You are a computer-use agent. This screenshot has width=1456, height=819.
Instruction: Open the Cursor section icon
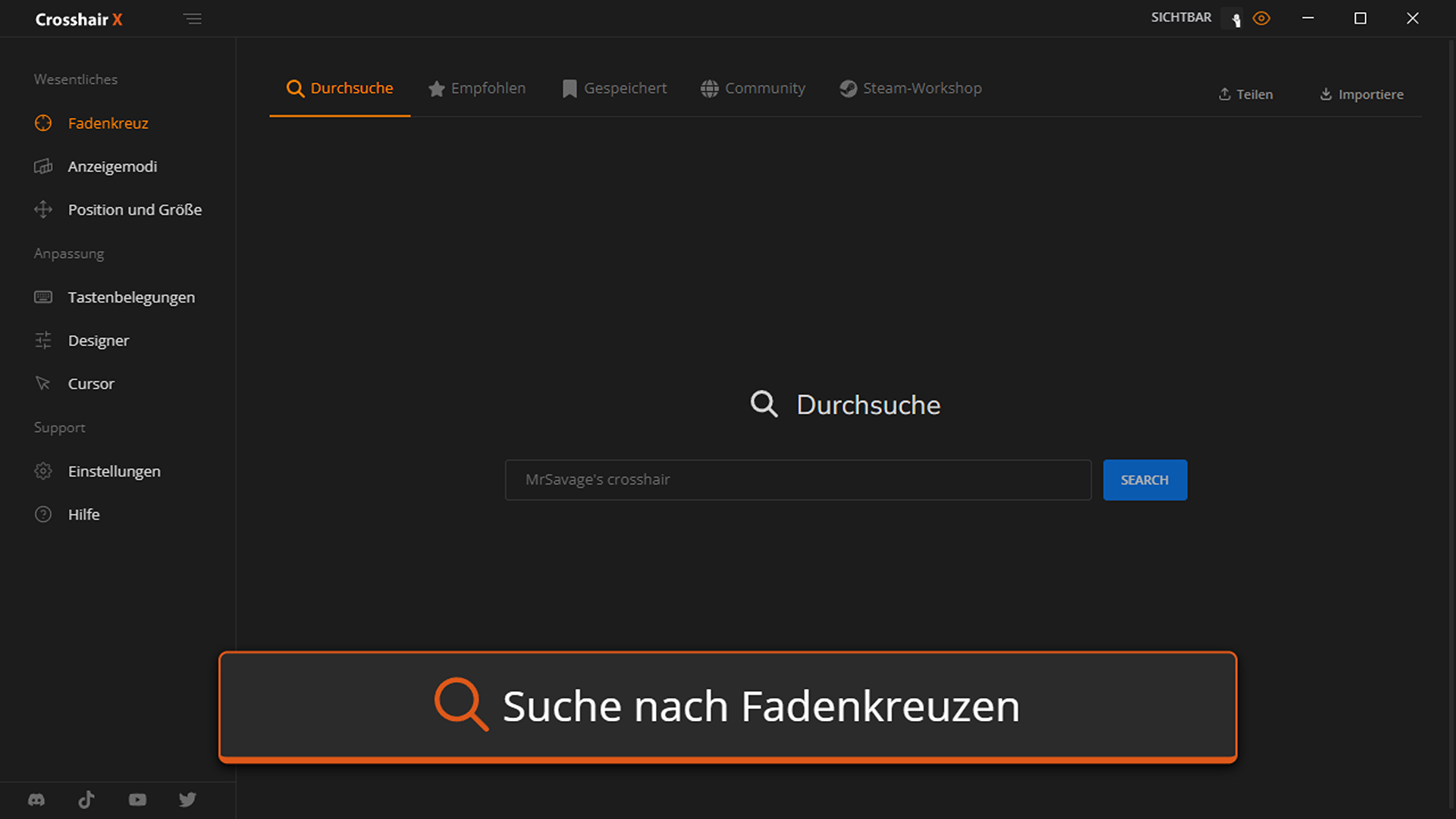pyautogui.click(x=43, y=384)
